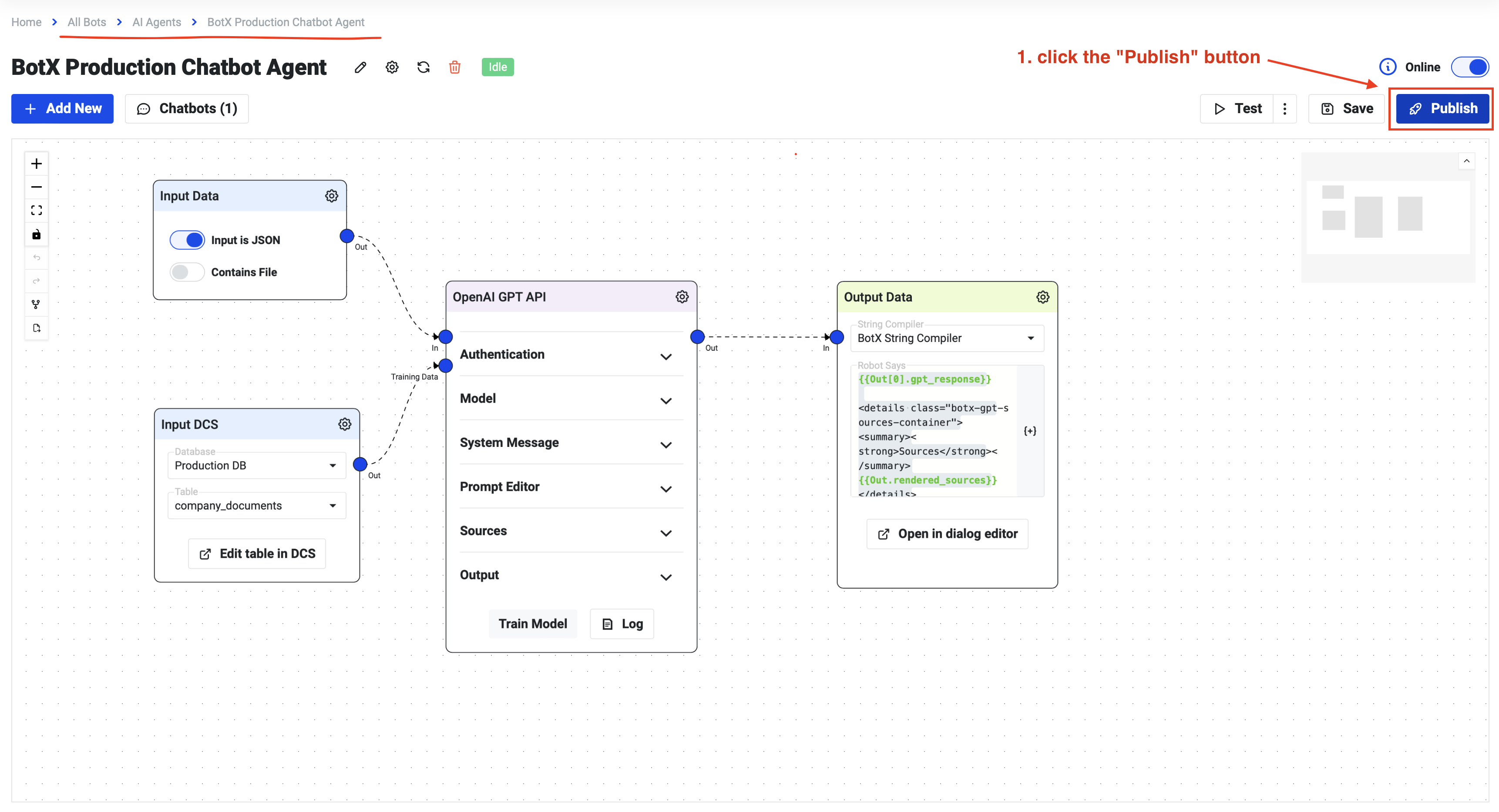Open the OpenAI GPT API node settings gear
1499x812 pixels.
click(x=682, y=297)
